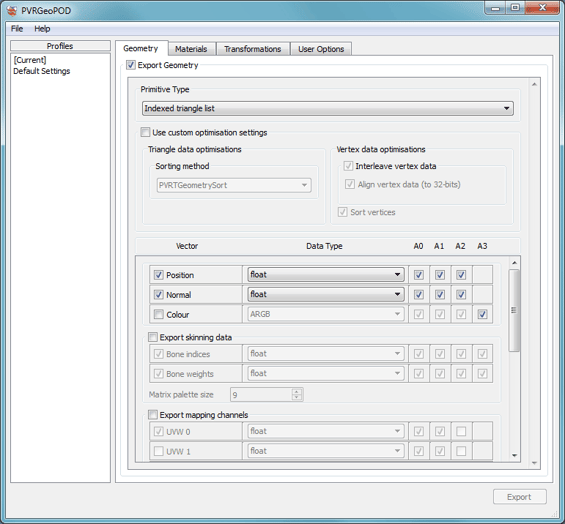Click the Export button
565x524 pixels.
[520, 497]
